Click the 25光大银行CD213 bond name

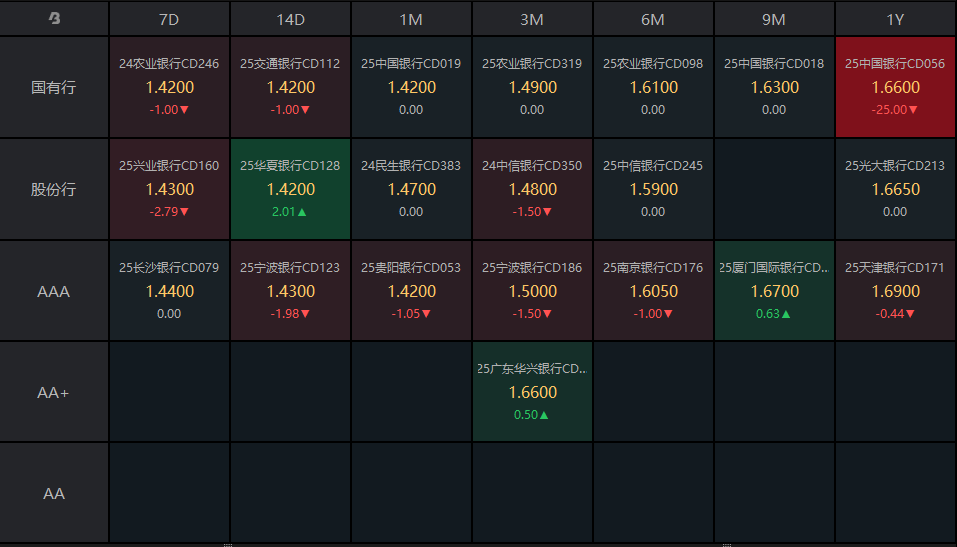(x=895, y=165)
